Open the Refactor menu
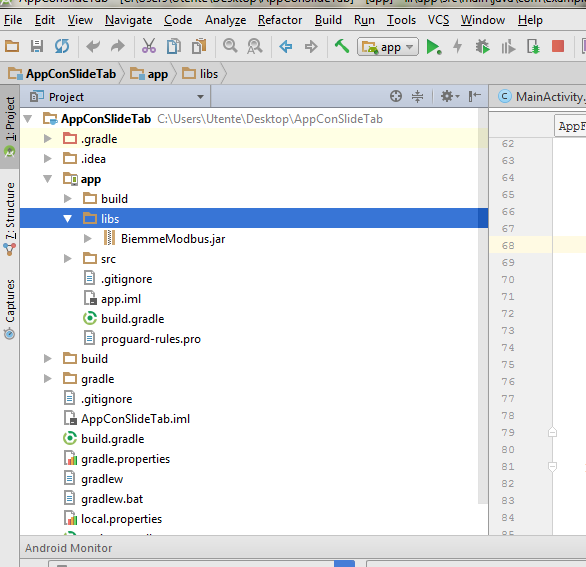 click(280, 20)
